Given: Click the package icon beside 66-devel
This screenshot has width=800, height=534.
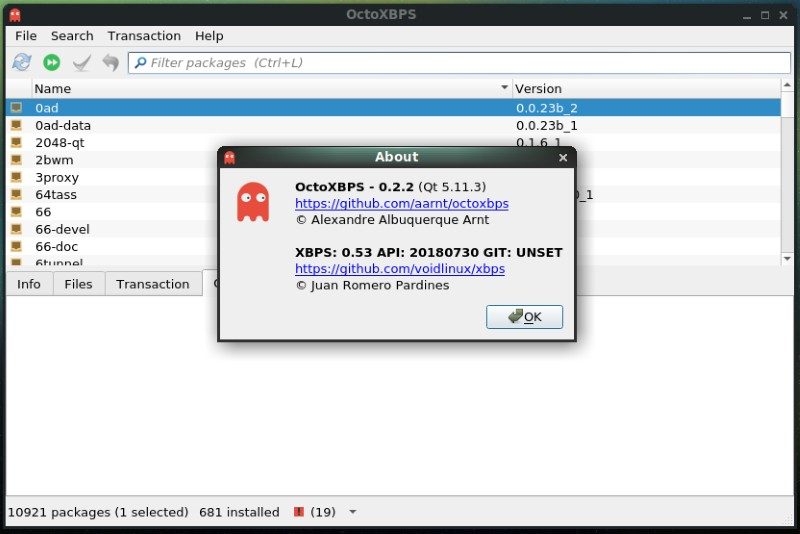Looking at the screenshot, I should 16,229.
